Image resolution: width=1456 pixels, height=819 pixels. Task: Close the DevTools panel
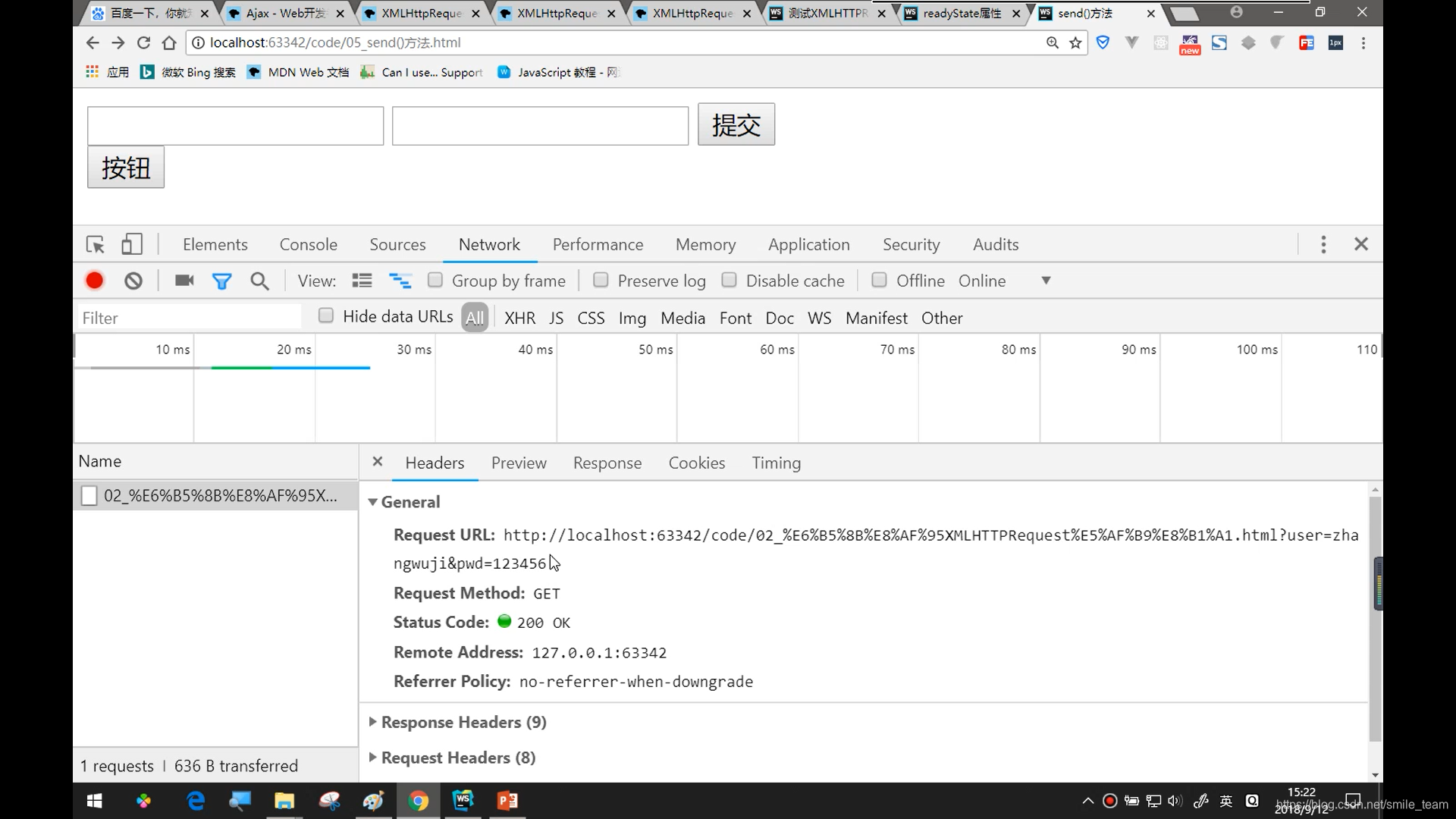click(1361, 244)
